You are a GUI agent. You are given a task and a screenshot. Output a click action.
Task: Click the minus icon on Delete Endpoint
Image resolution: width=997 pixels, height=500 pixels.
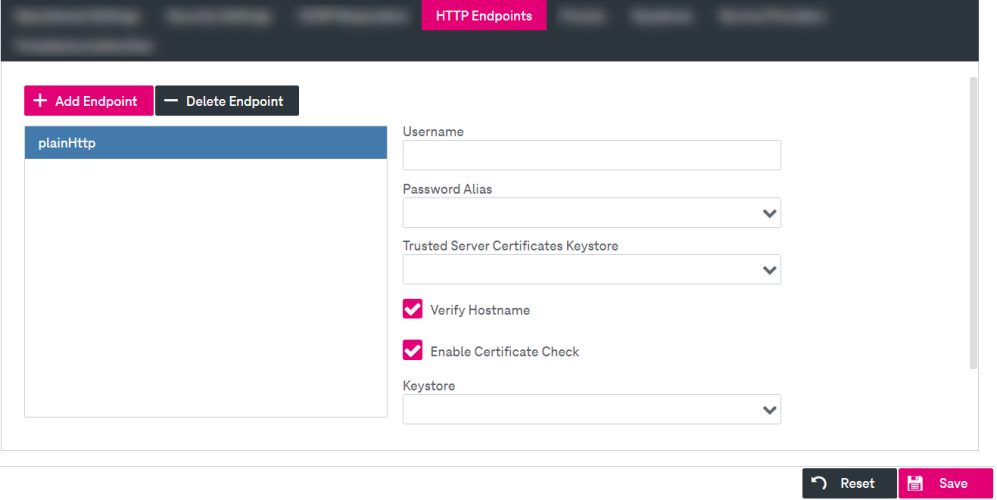[171, 101]
